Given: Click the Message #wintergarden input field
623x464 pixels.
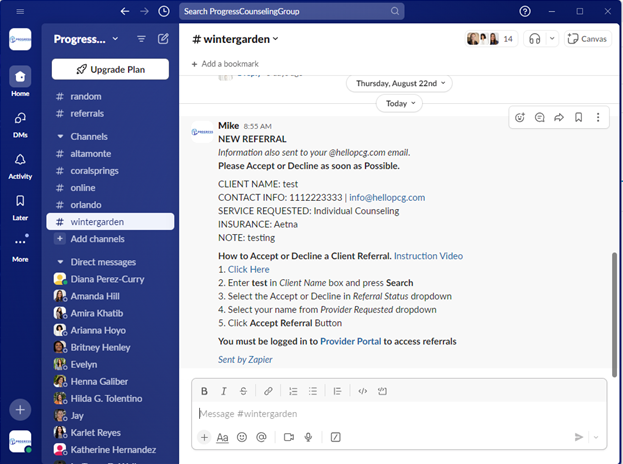Looking at the screenshot, I should pyautogui.click(x=380, y=413).
